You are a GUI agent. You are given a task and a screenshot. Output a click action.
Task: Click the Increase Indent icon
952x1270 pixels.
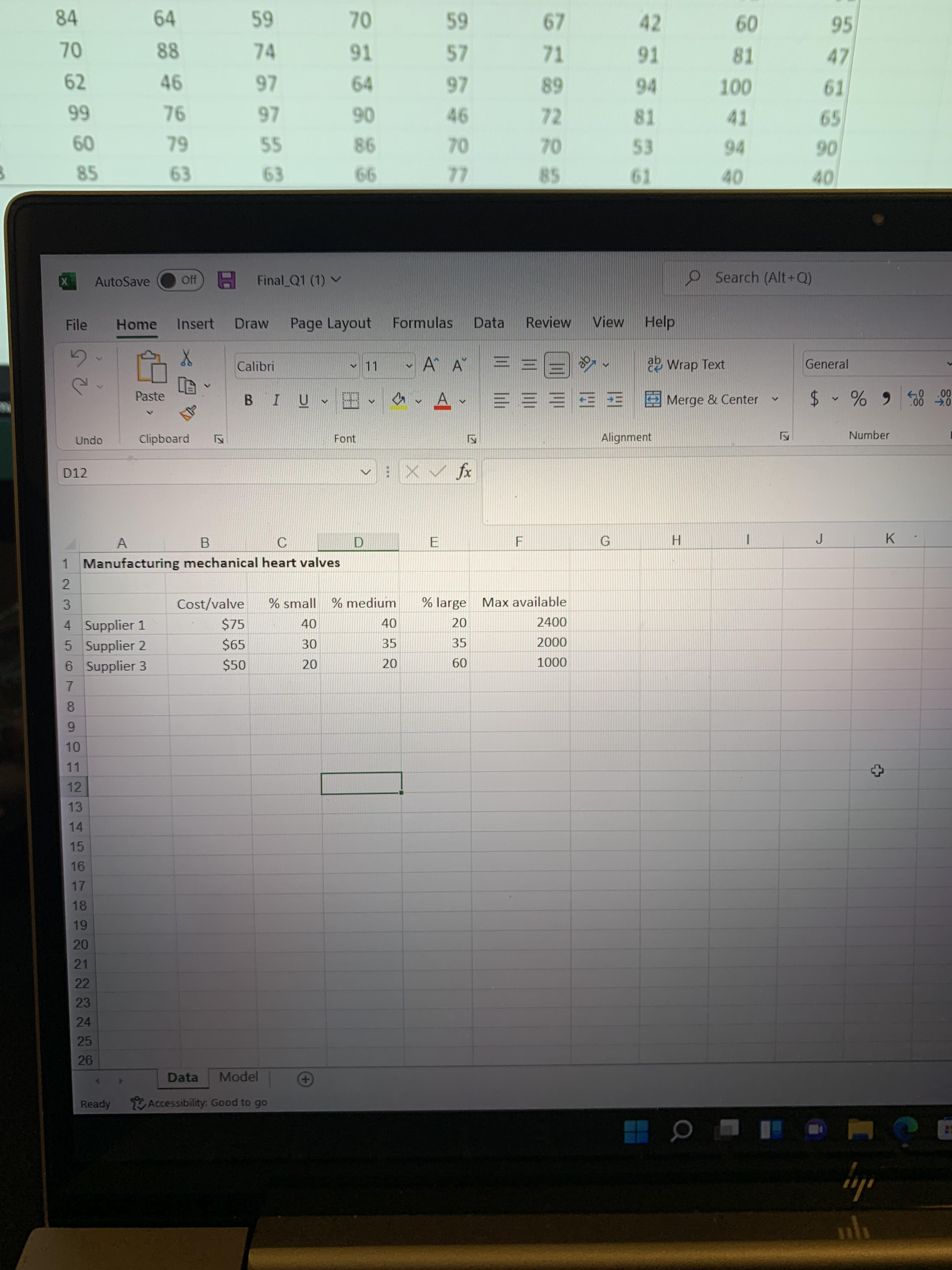615,400
